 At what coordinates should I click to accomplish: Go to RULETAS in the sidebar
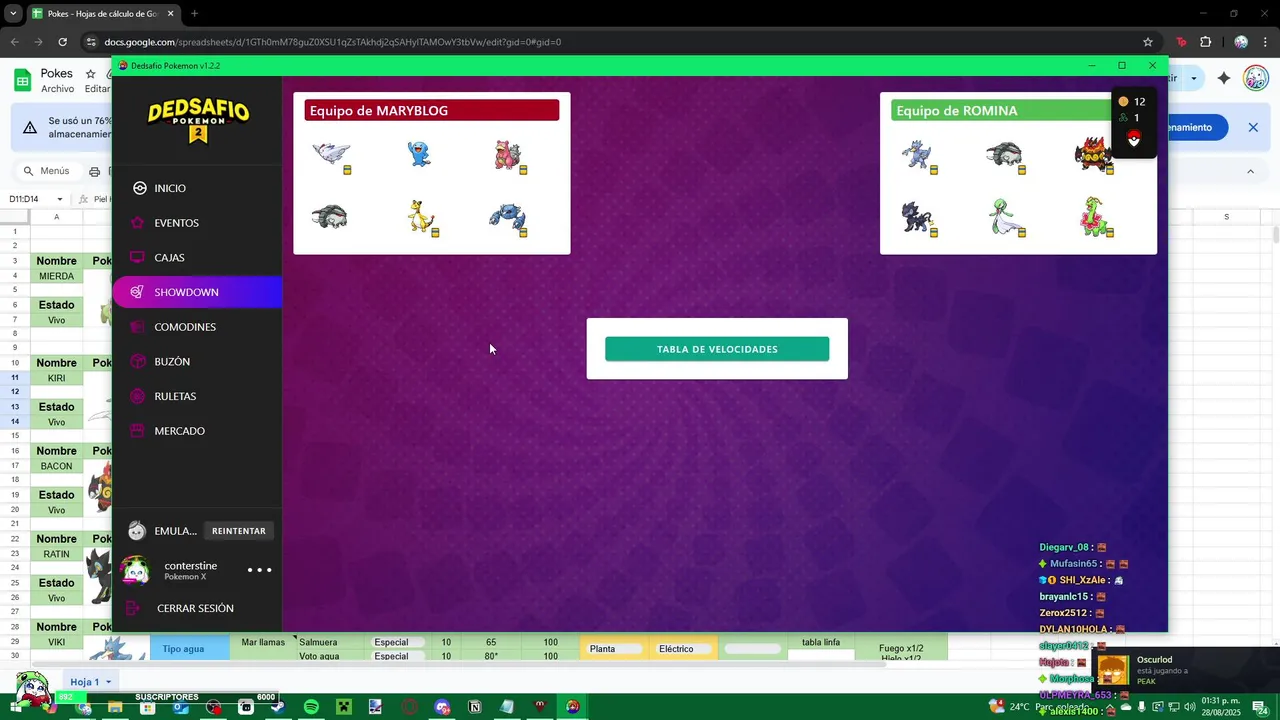197,396
